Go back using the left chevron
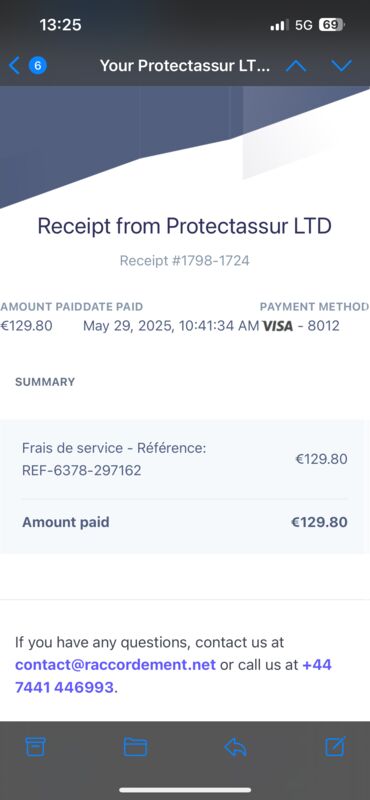The height and width of the screenshot is (800, 370). [x=14, y=65]
